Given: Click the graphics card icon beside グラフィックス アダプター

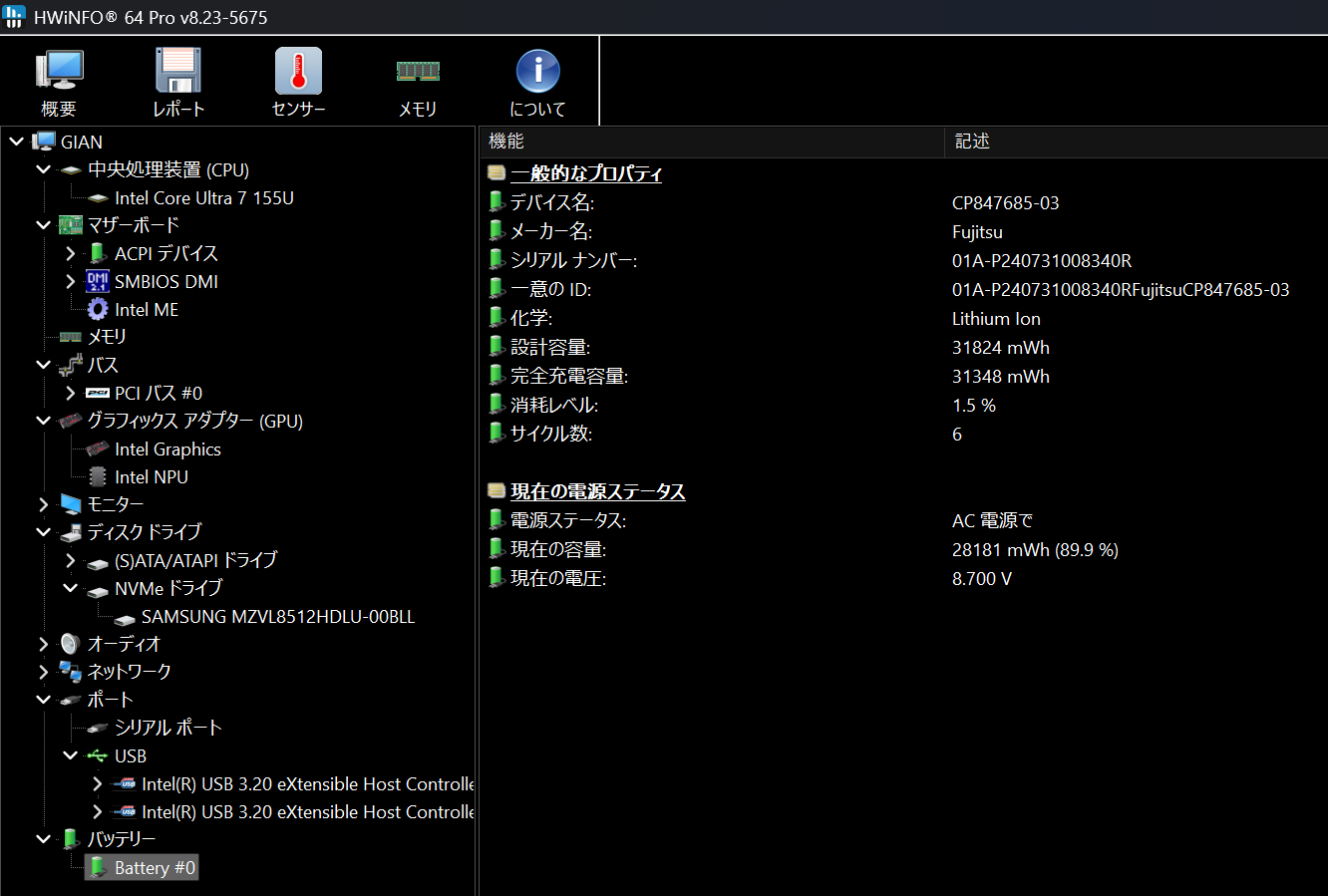Looking at the screenshot, I should 71,421.
